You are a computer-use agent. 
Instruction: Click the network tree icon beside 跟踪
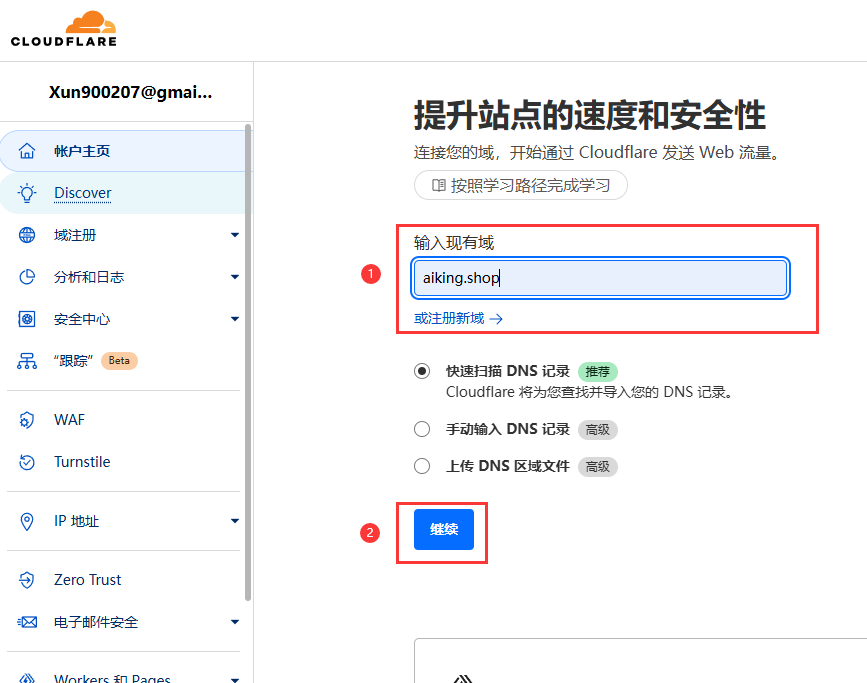pyautogui.click(x=27, y=361)
